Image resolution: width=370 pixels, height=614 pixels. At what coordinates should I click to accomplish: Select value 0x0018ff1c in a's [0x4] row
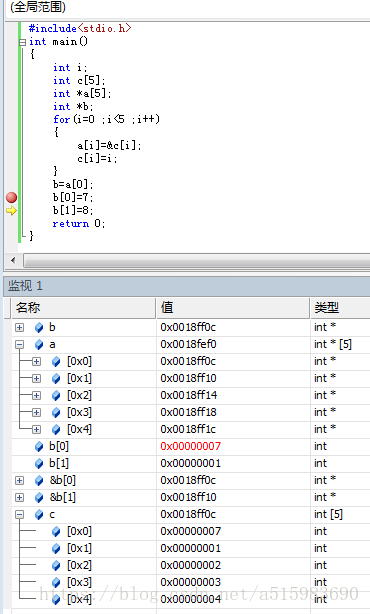tap(188, 430)
